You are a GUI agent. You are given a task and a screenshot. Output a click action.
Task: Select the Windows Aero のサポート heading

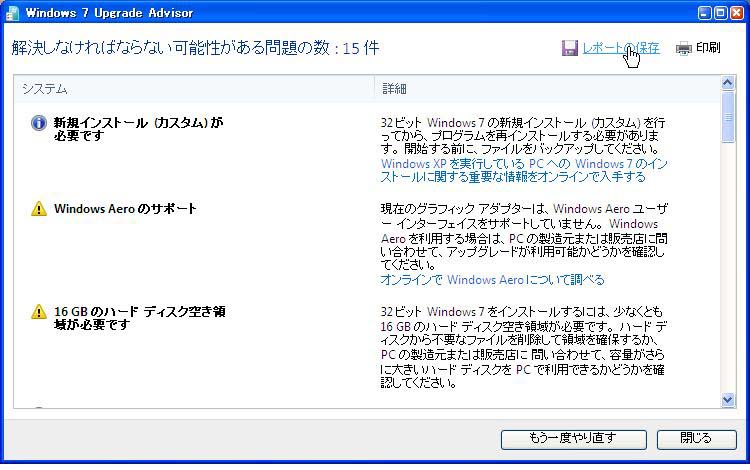point(125,208)
